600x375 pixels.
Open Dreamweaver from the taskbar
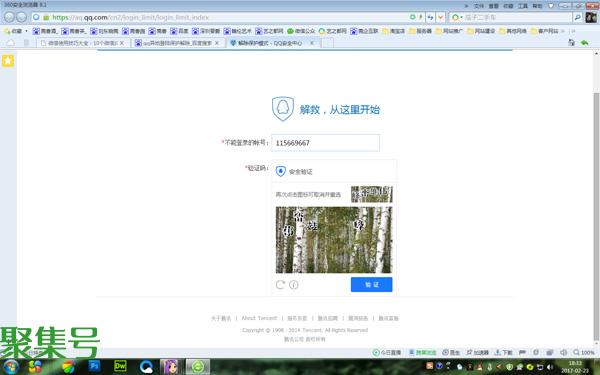coord(120,366)
